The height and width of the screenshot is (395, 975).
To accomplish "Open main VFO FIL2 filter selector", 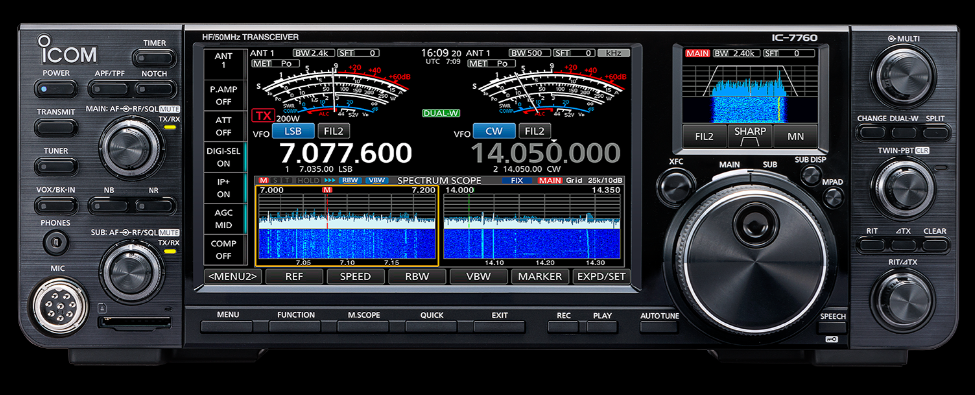I will [x=334, y=131].
